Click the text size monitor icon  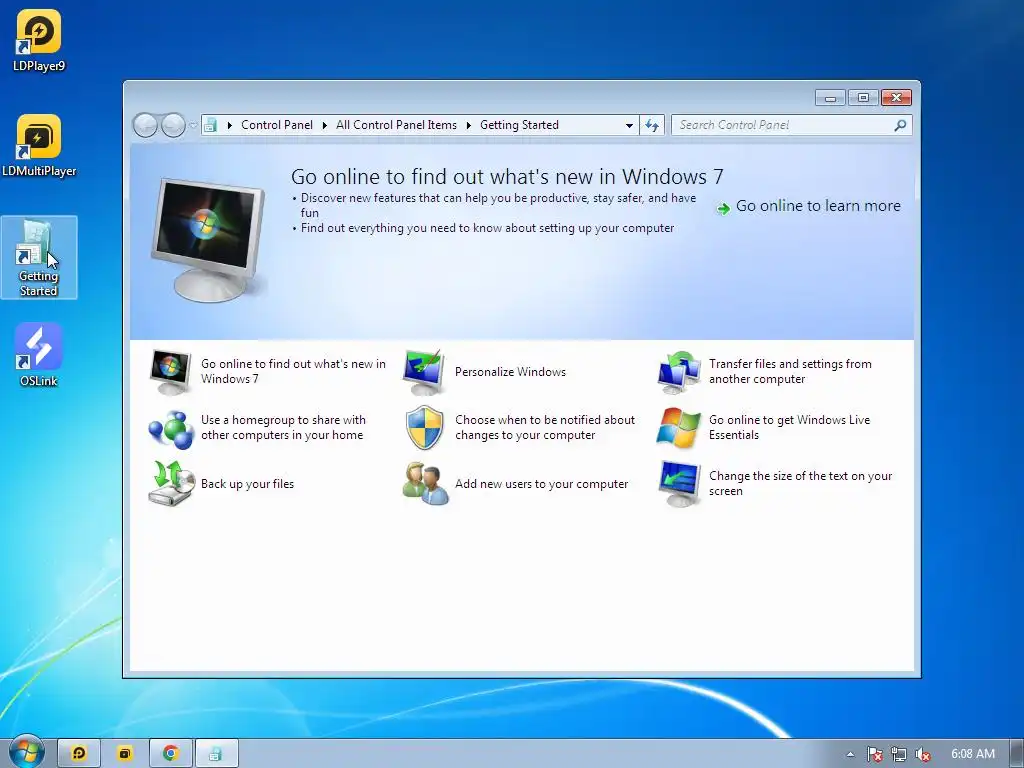[x=679, y=484]
